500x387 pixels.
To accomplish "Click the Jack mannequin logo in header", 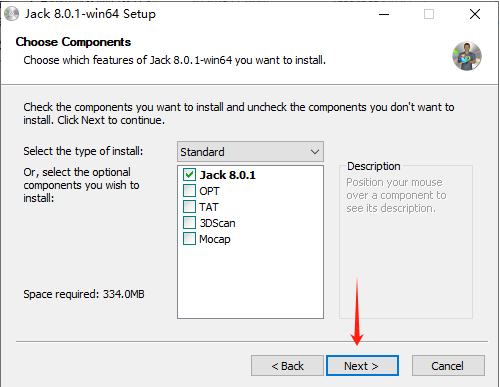I will click(467, 56).
